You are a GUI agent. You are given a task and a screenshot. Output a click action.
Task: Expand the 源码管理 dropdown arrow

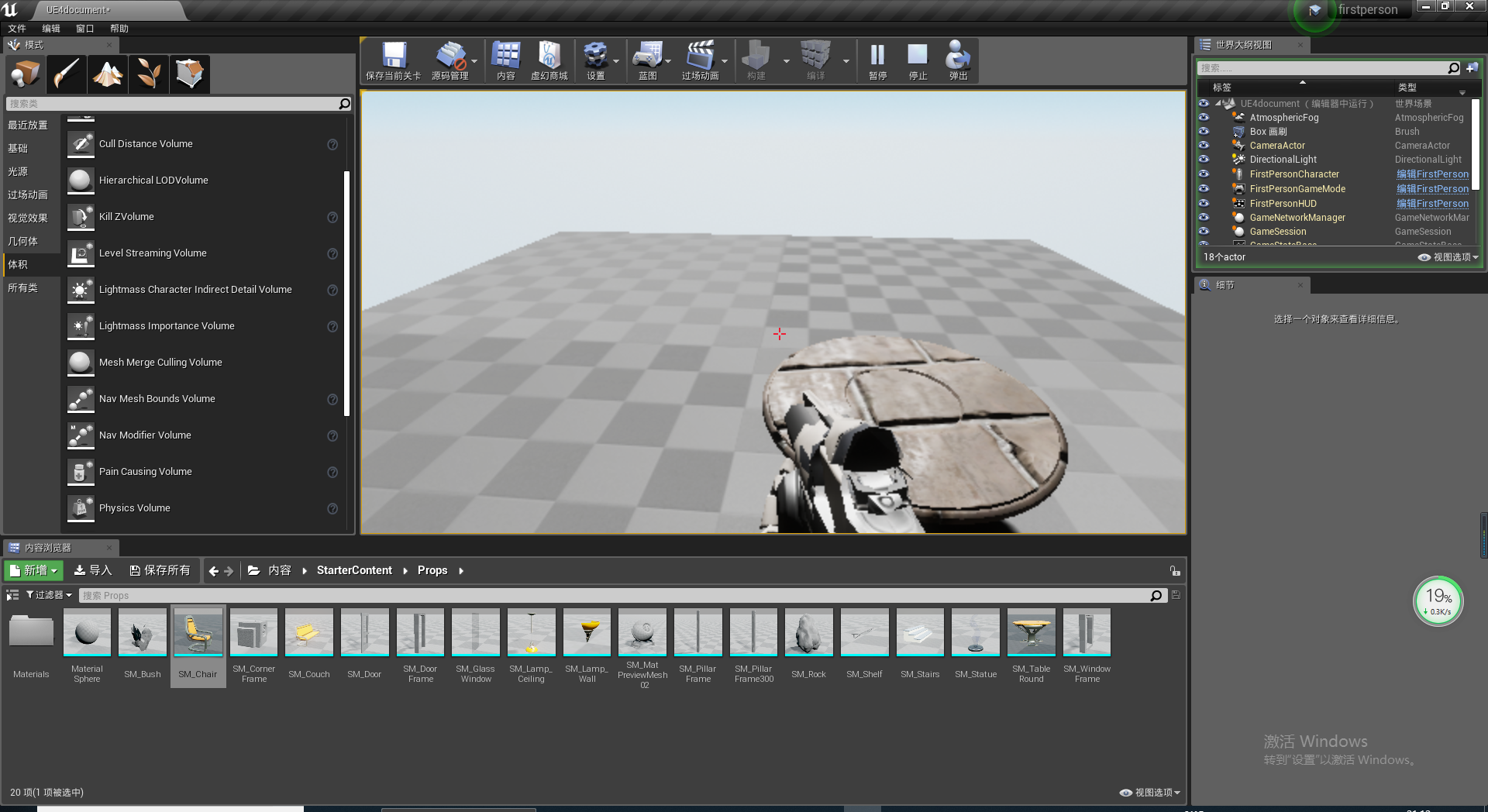[474, 61]
